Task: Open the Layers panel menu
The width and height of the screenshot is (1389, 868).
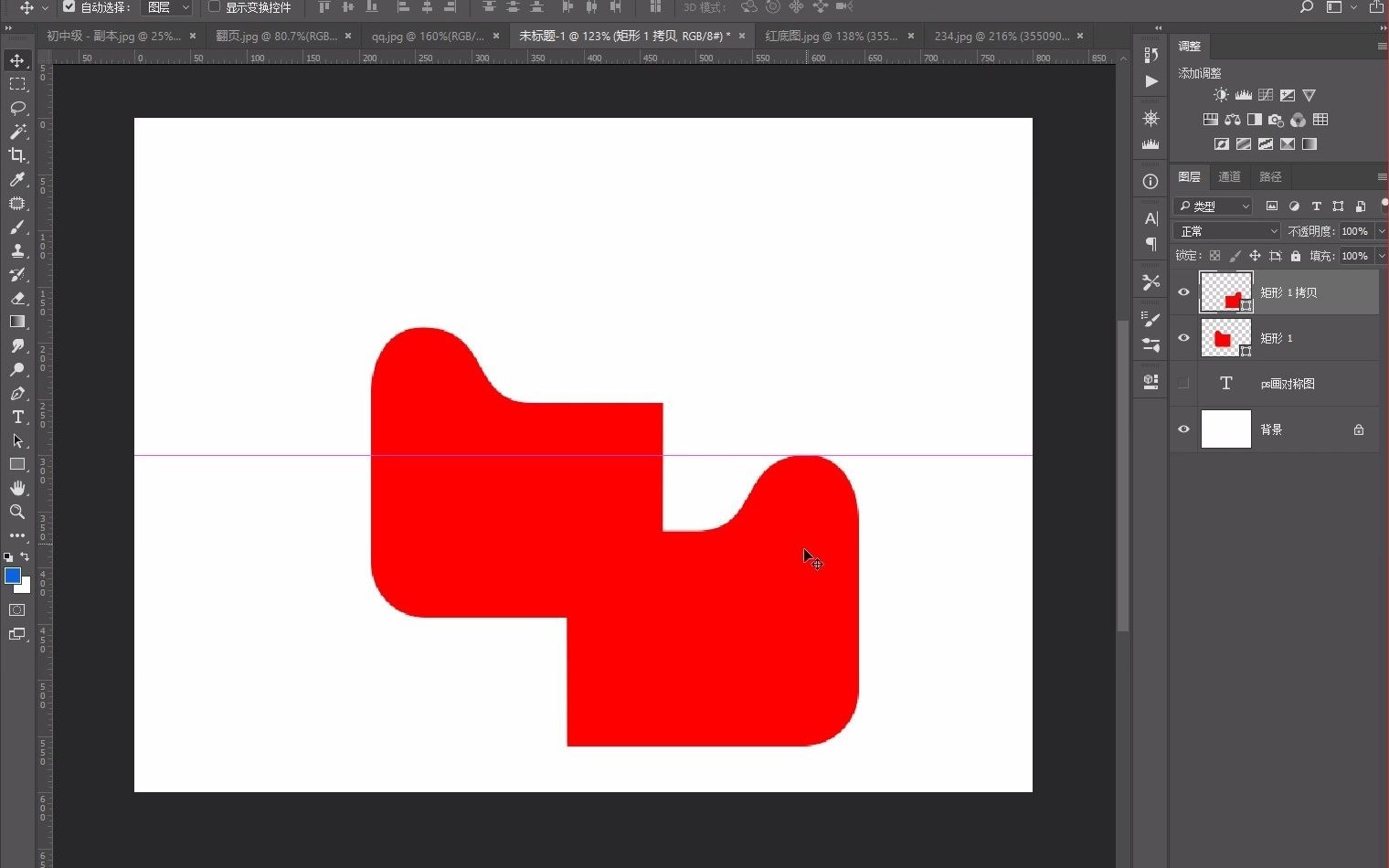Action: (1382, 176)
